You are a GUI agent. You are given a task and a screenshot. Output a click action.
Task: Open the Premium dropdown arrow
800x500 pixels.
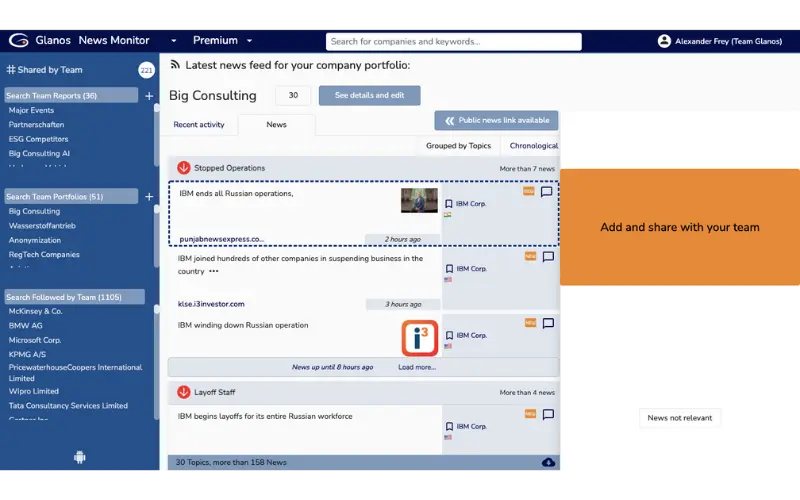[x=249, y=41]
